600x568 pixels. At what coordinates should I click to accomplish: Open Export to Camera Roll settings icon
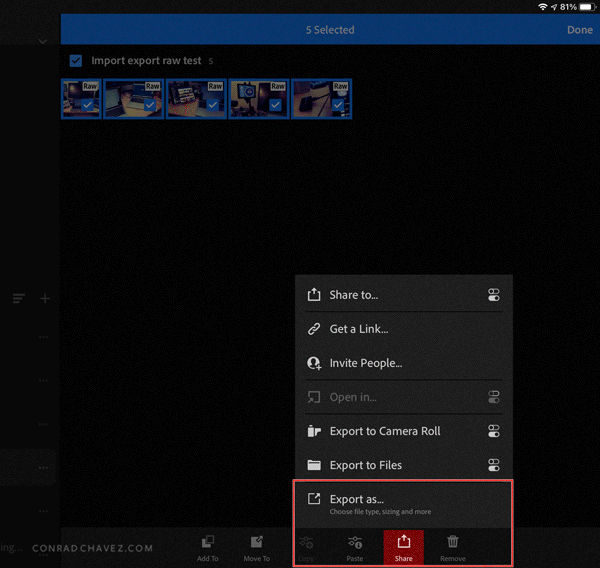click(x=494, y=431)
